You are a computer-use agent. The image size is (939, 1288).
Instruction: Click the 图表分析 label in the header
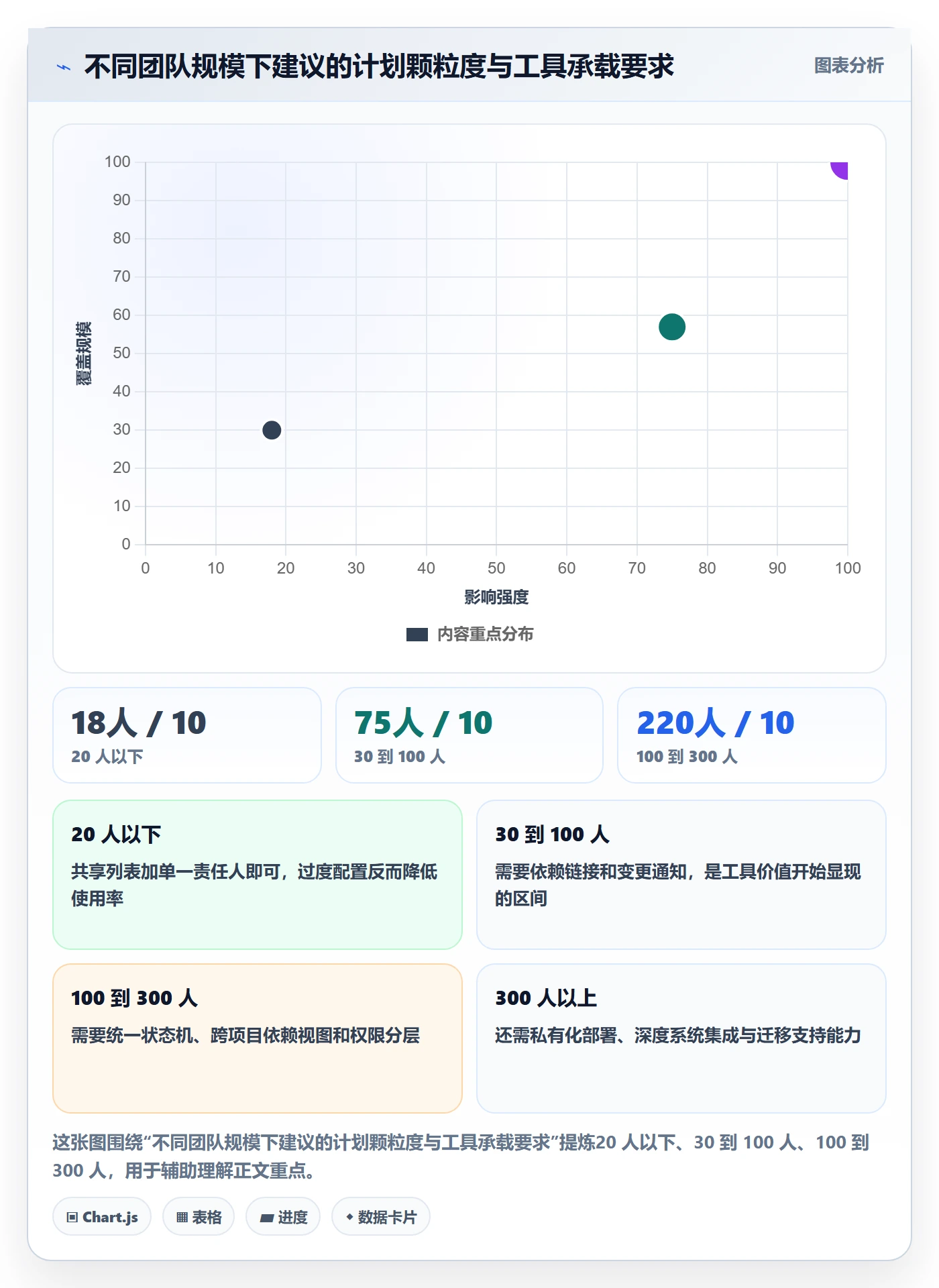coord(848,66)
